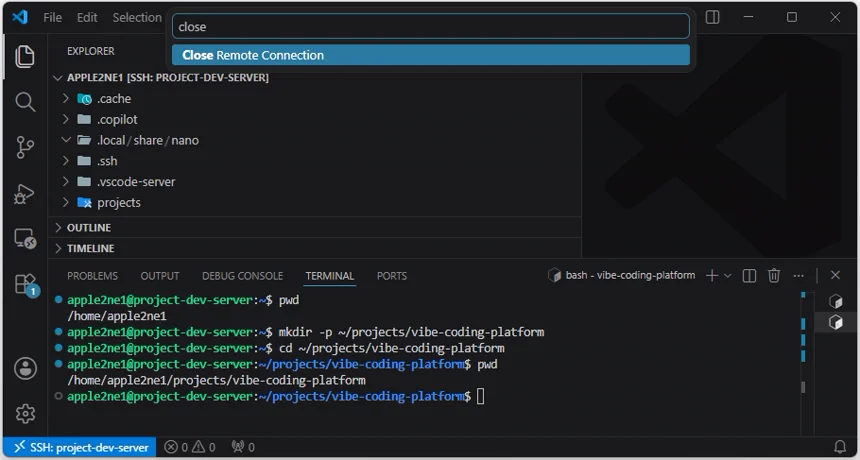This screenshot has width=860, height=460.
Task: Click the active terminal prompt cursor
Action: pos(480,396)
